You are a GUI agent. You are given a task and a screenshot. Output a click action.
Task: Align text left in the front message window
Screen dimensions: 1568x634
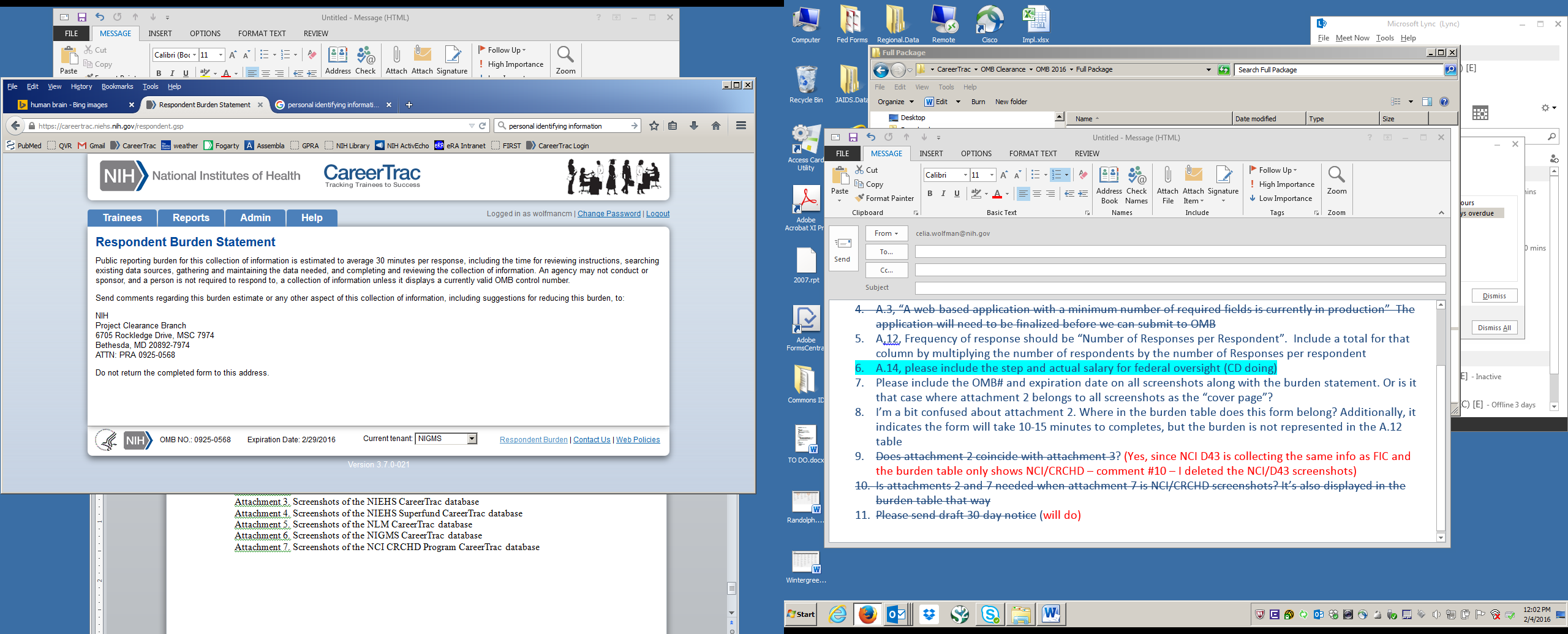tap(1023, 194)
